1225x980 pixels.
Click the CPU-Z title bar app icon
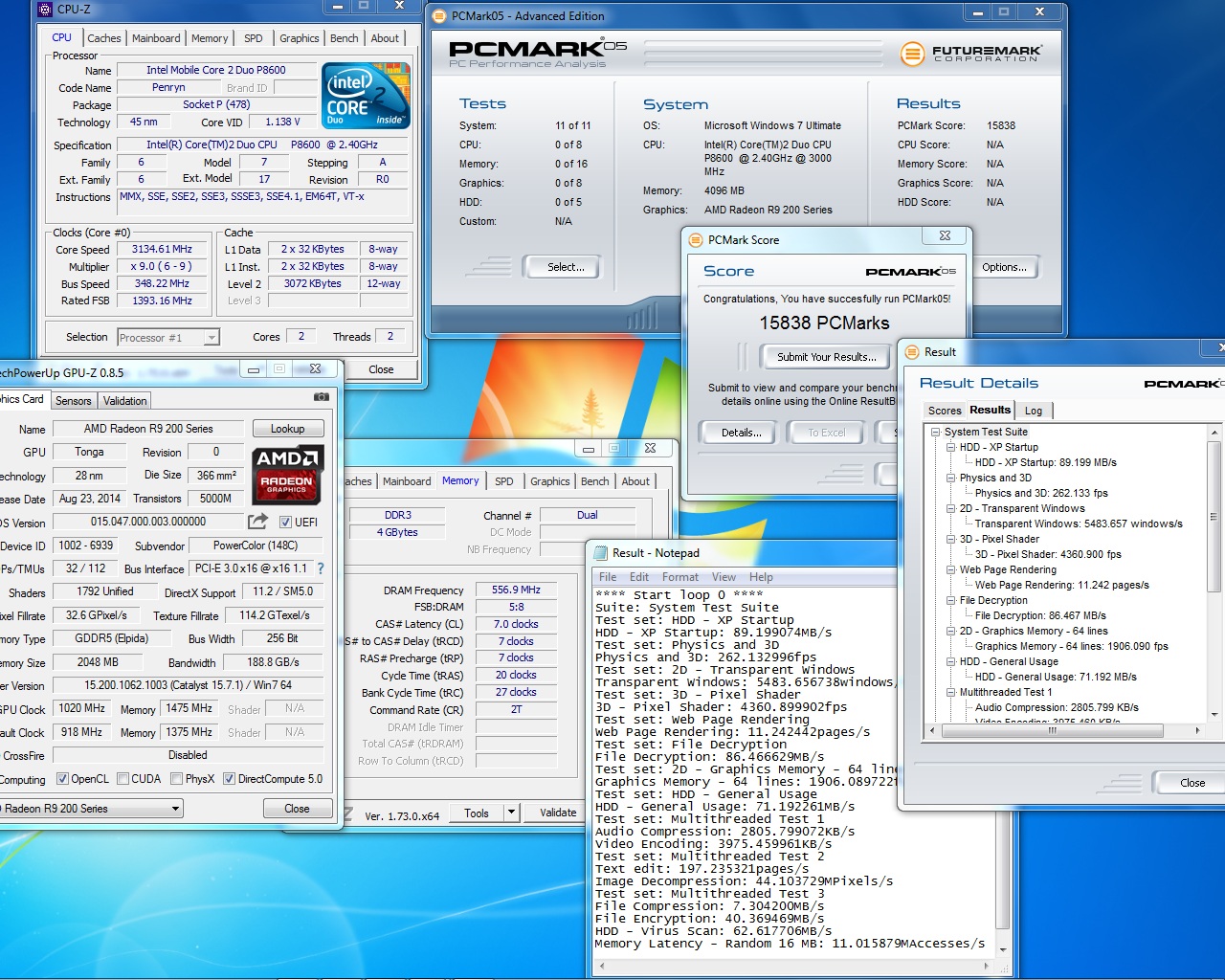click(x=46, y=10)
